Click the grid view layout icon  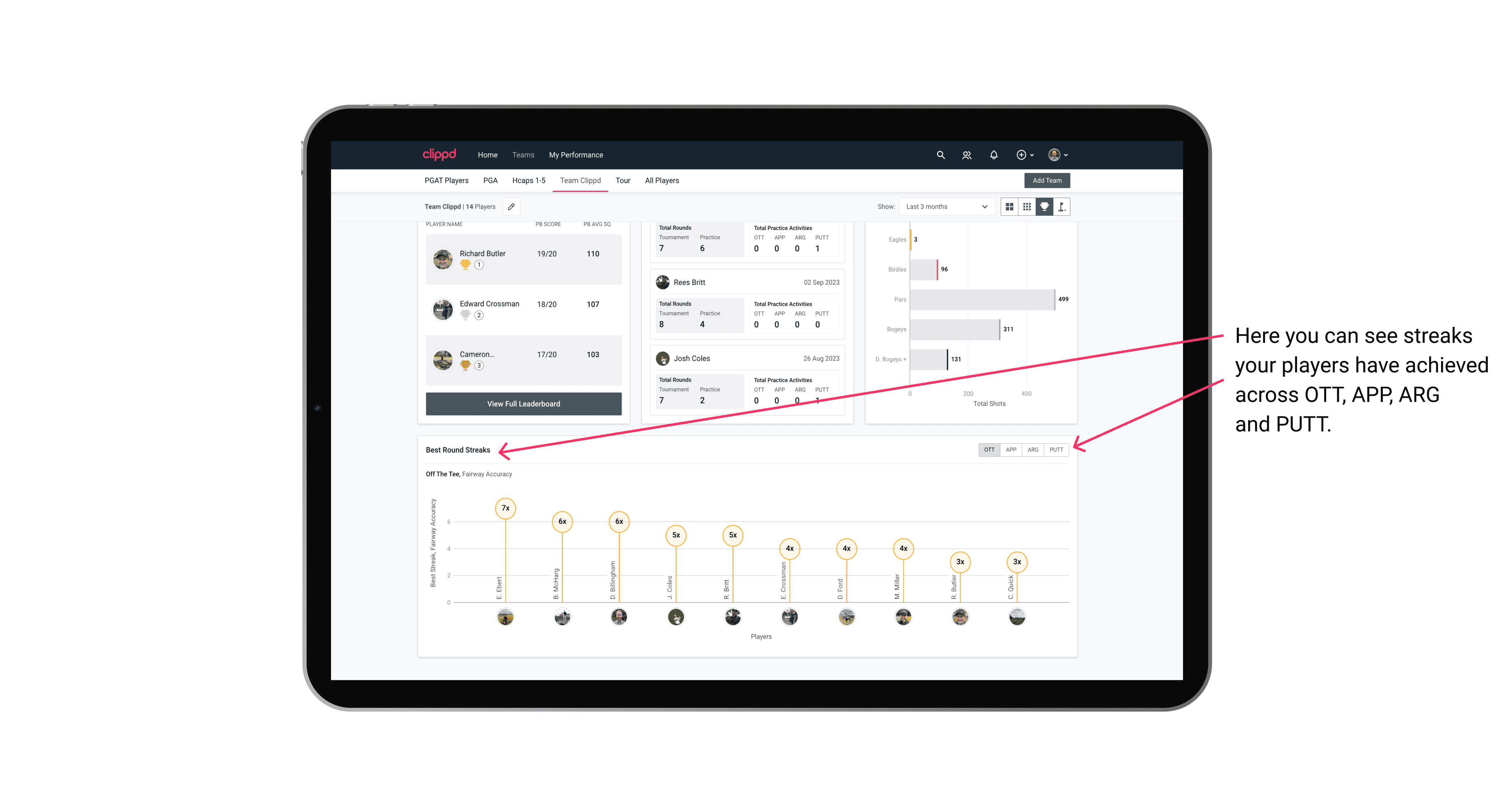[1009, 207]
